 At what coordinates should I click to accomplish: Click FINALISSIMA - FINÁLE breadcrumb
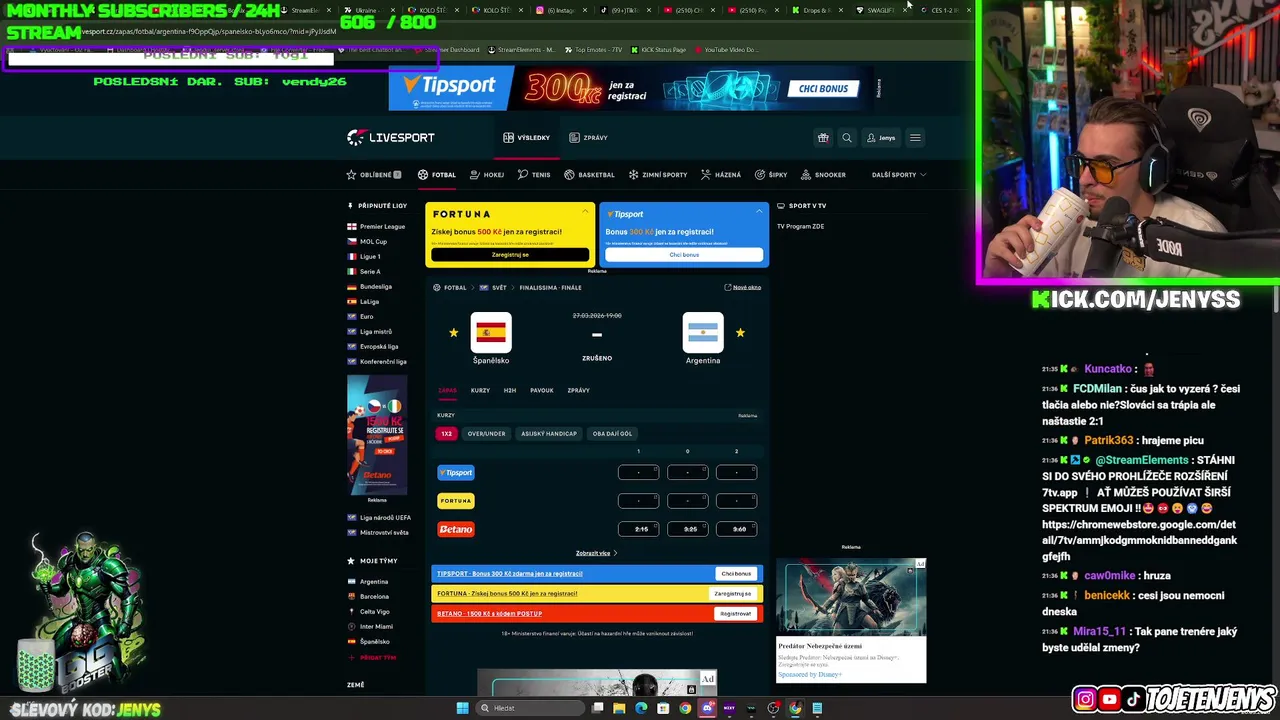tap(550, 288)
